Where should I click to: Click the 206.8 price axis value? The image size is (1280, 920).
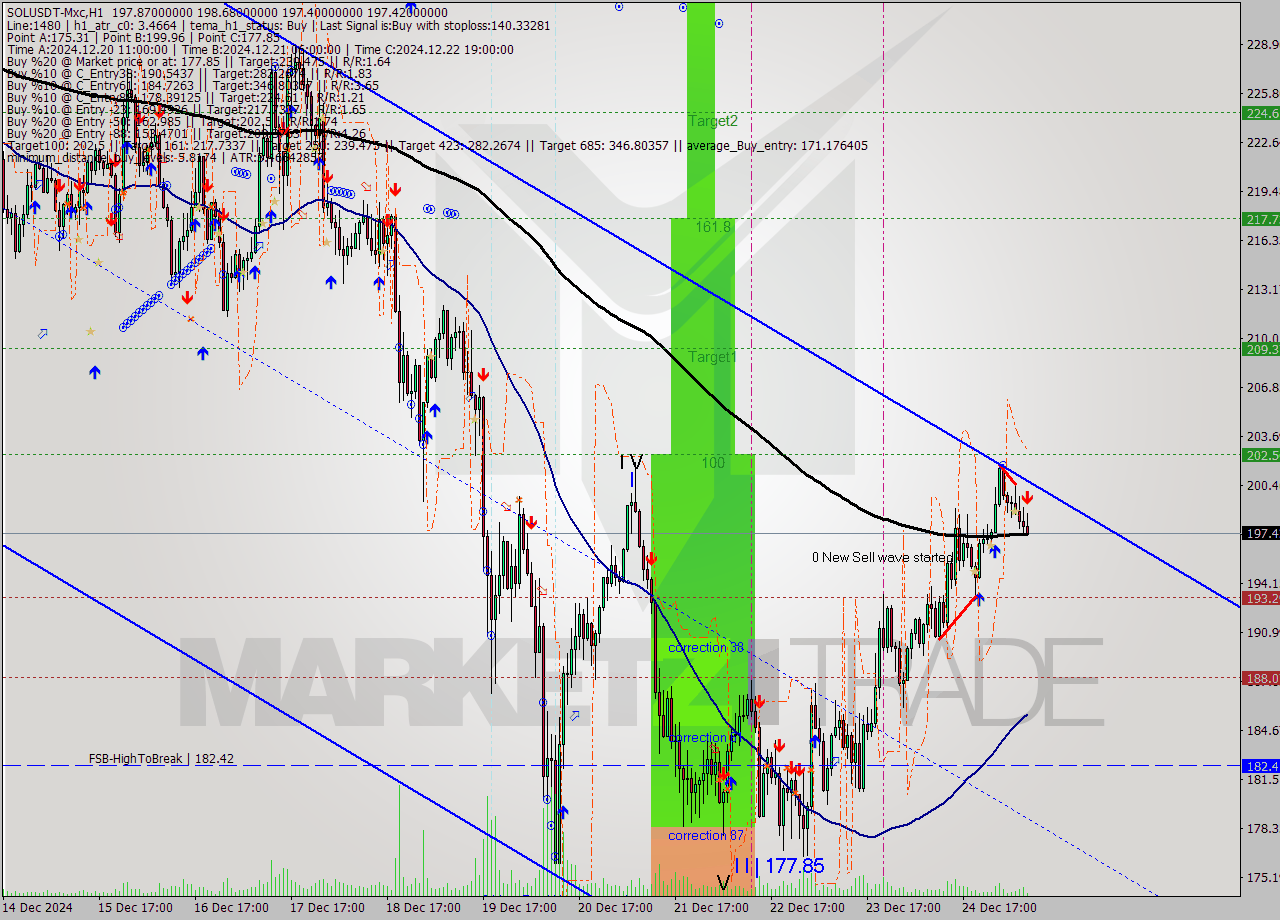pos(1262,387)
